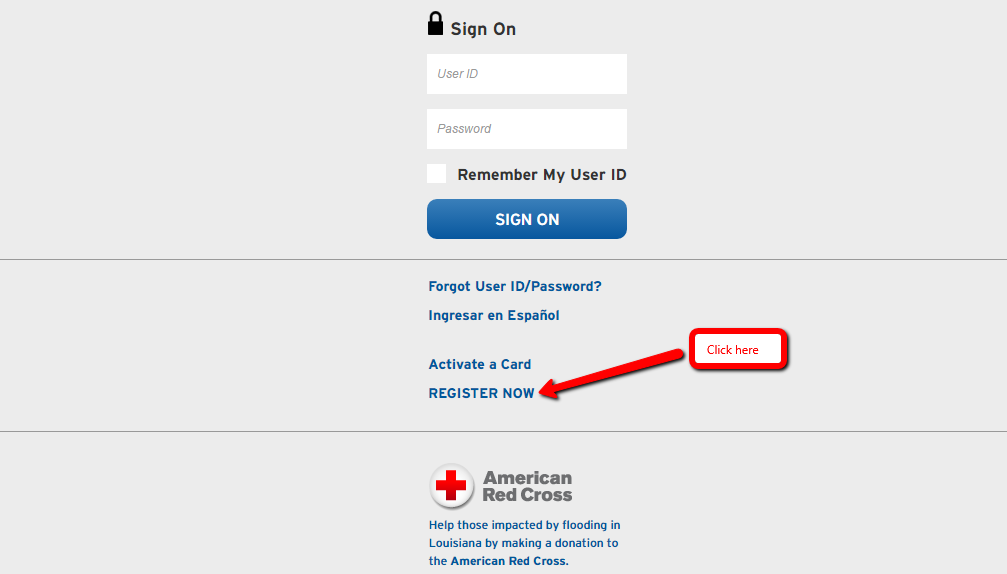This screenshot has height=574, width=1007.
Task: Click the 'Click here' text inside callout
Action: pos(733,350)
